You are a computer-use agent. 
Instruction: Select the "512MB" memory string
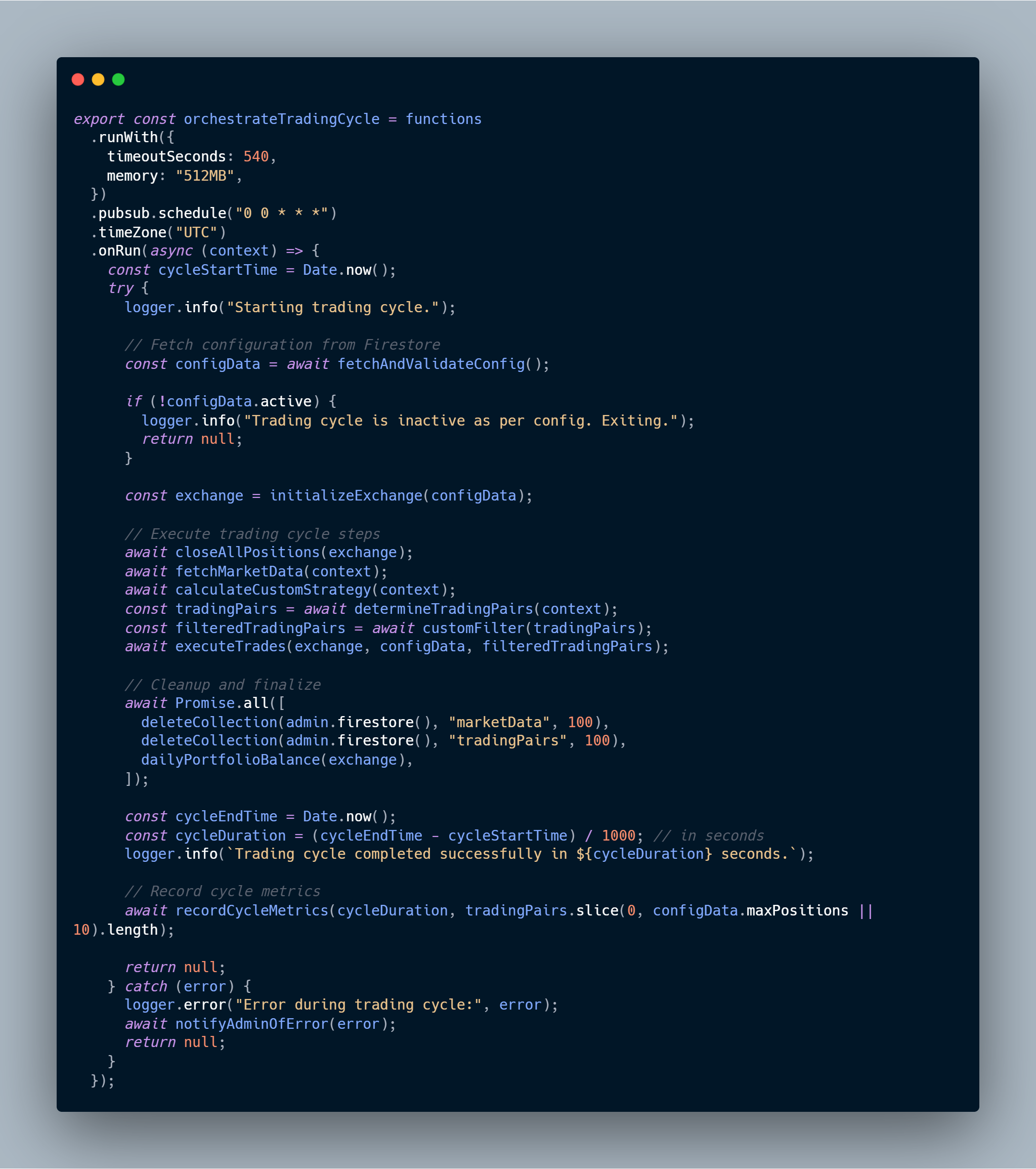tap(209, 176)
